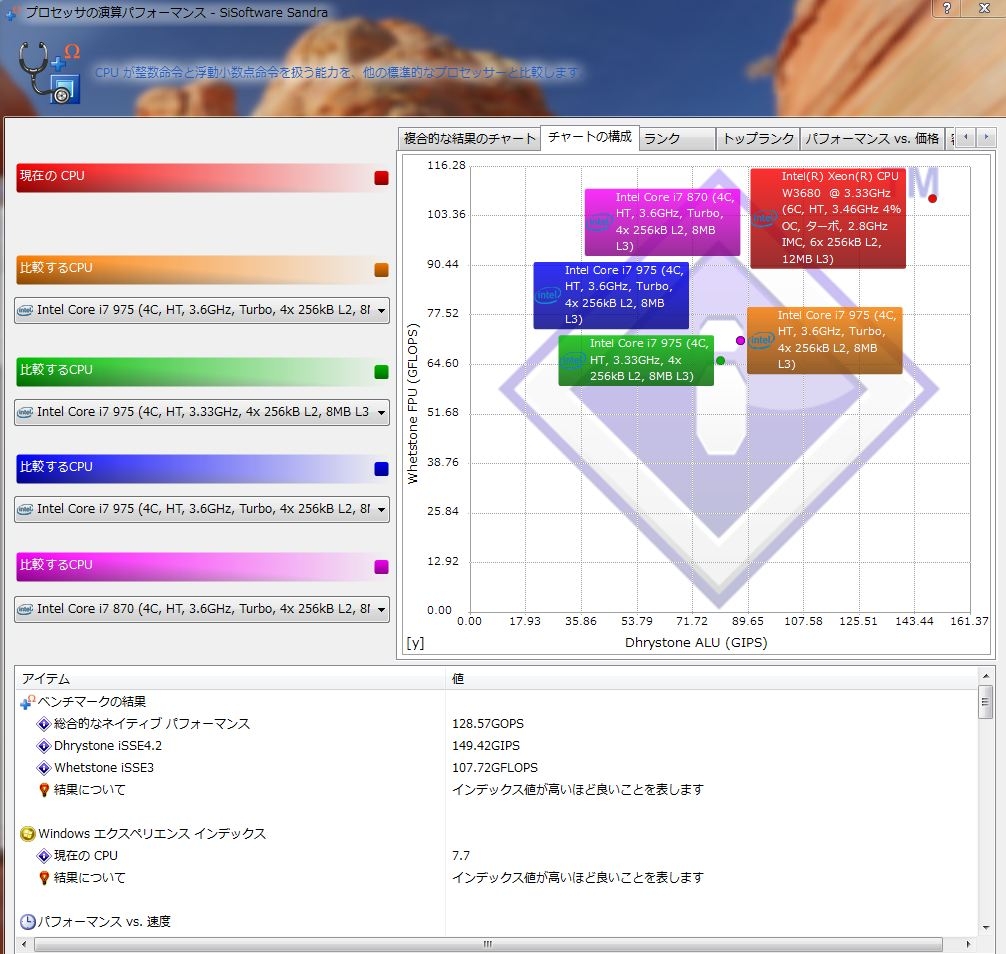Click diamond icon beside Whetstone iSSE3
Image resolution: width=1006 pixels, height=954 pixels.
[x=44, y=768]
